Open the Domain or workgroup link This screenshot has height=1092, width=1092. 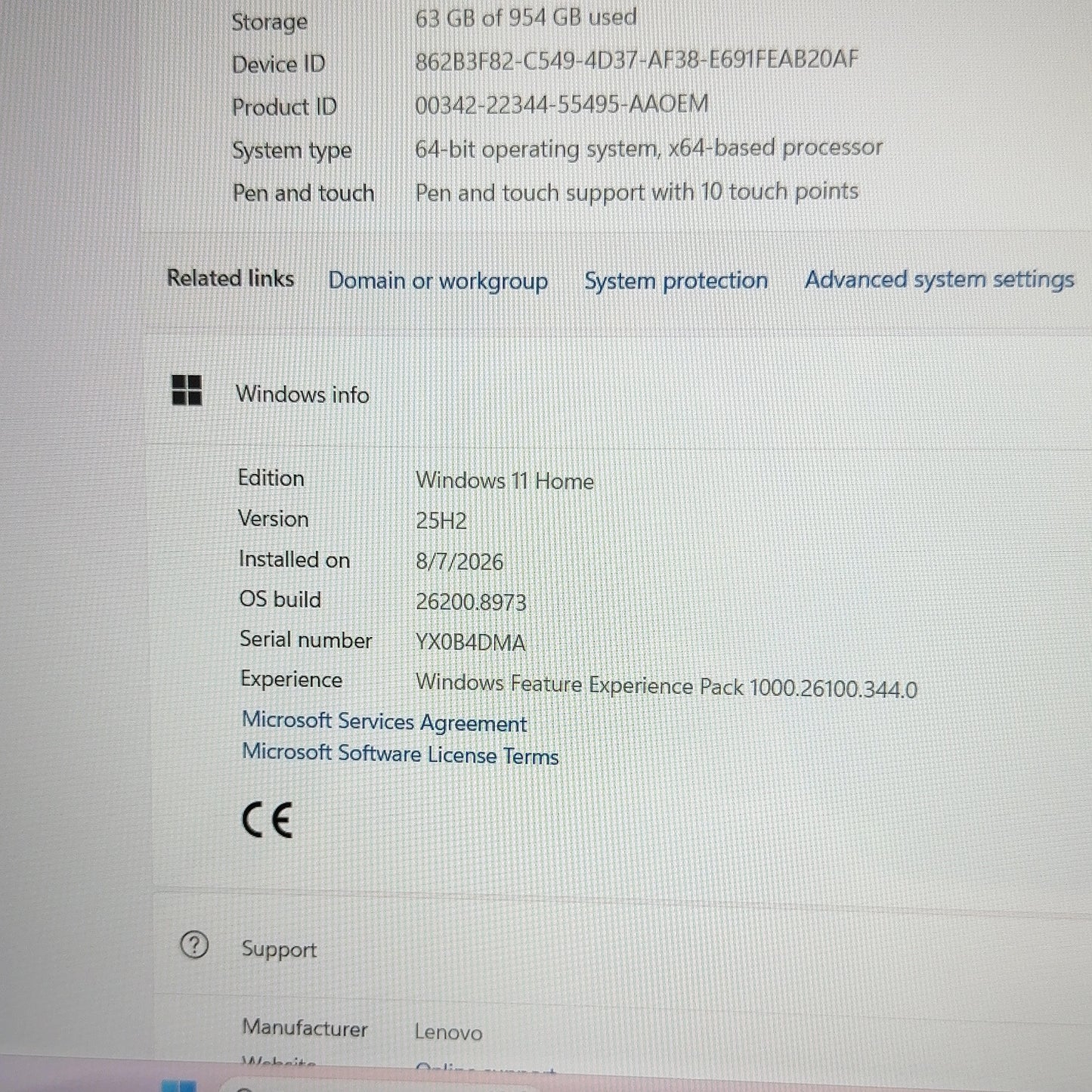pos(438,280)
